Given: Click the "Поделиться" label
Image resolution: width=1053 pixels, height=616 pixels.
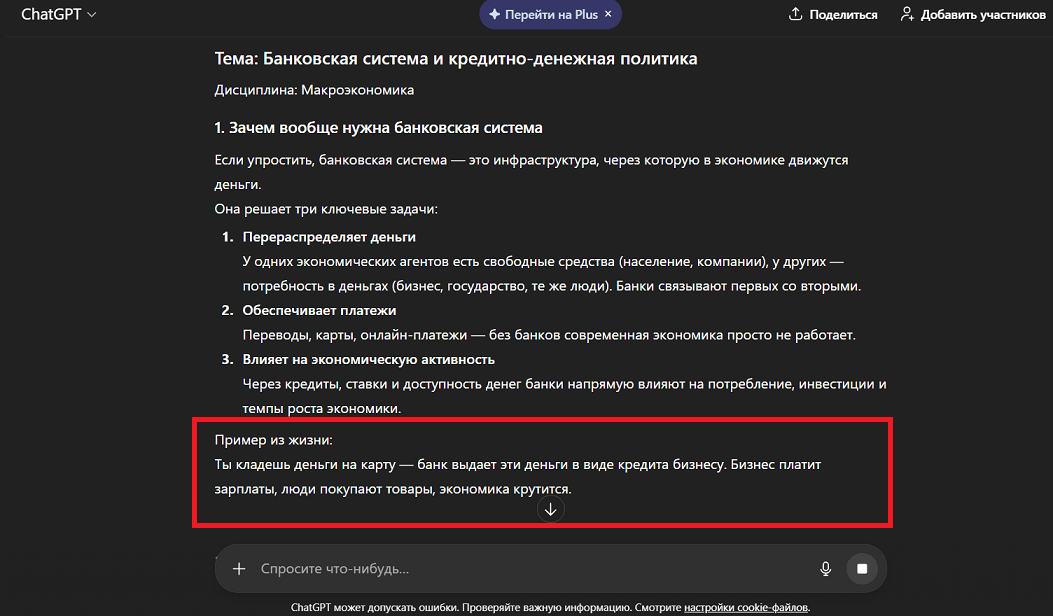Looking at the screenshot, I should (x=843, y=15).
